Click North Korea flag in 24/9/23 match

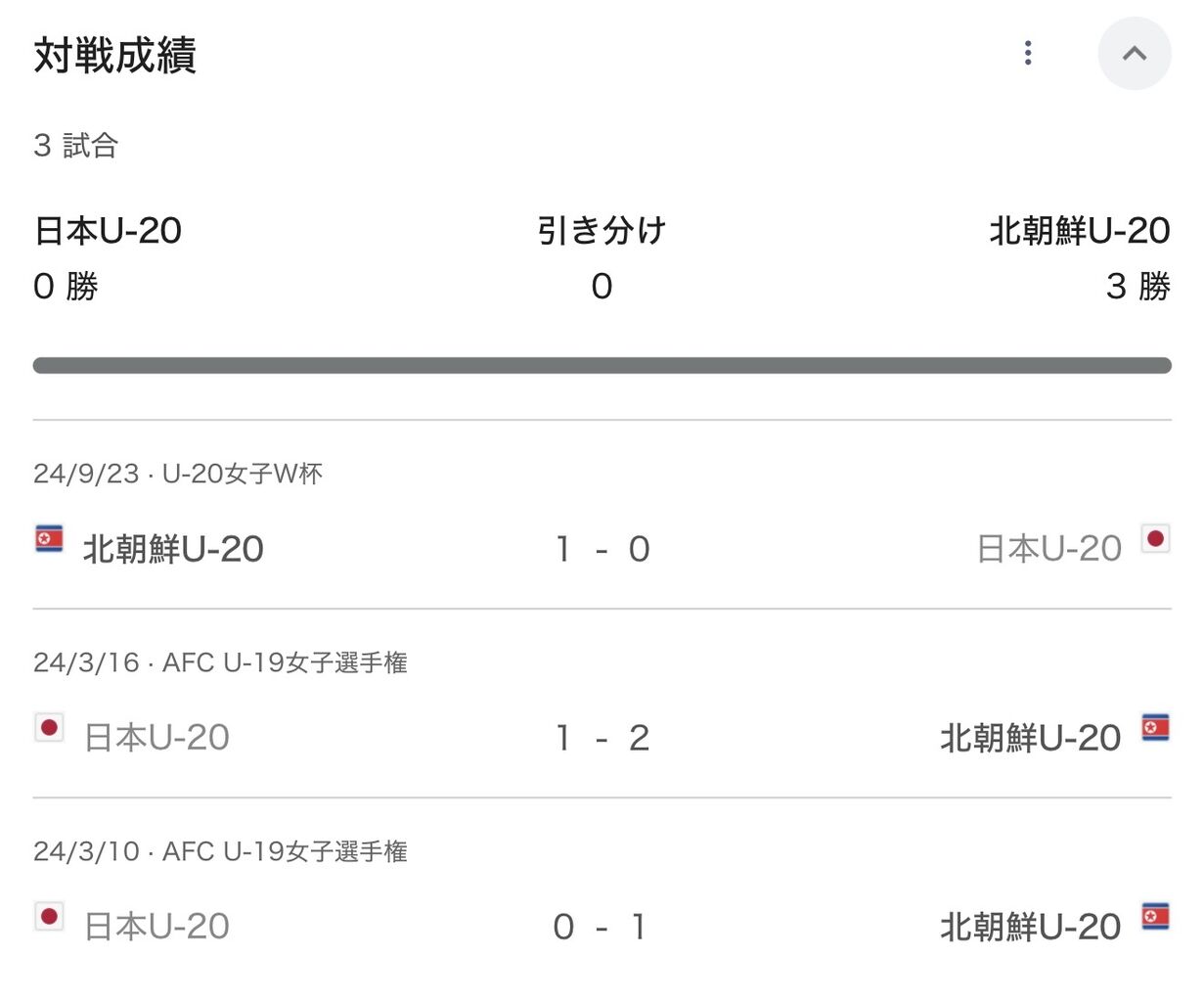[49, 539]
